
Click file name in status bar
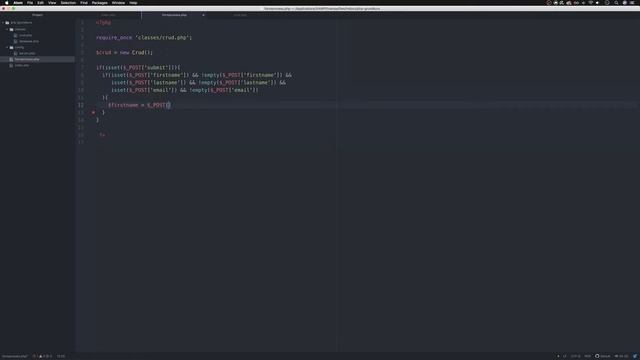15,356
